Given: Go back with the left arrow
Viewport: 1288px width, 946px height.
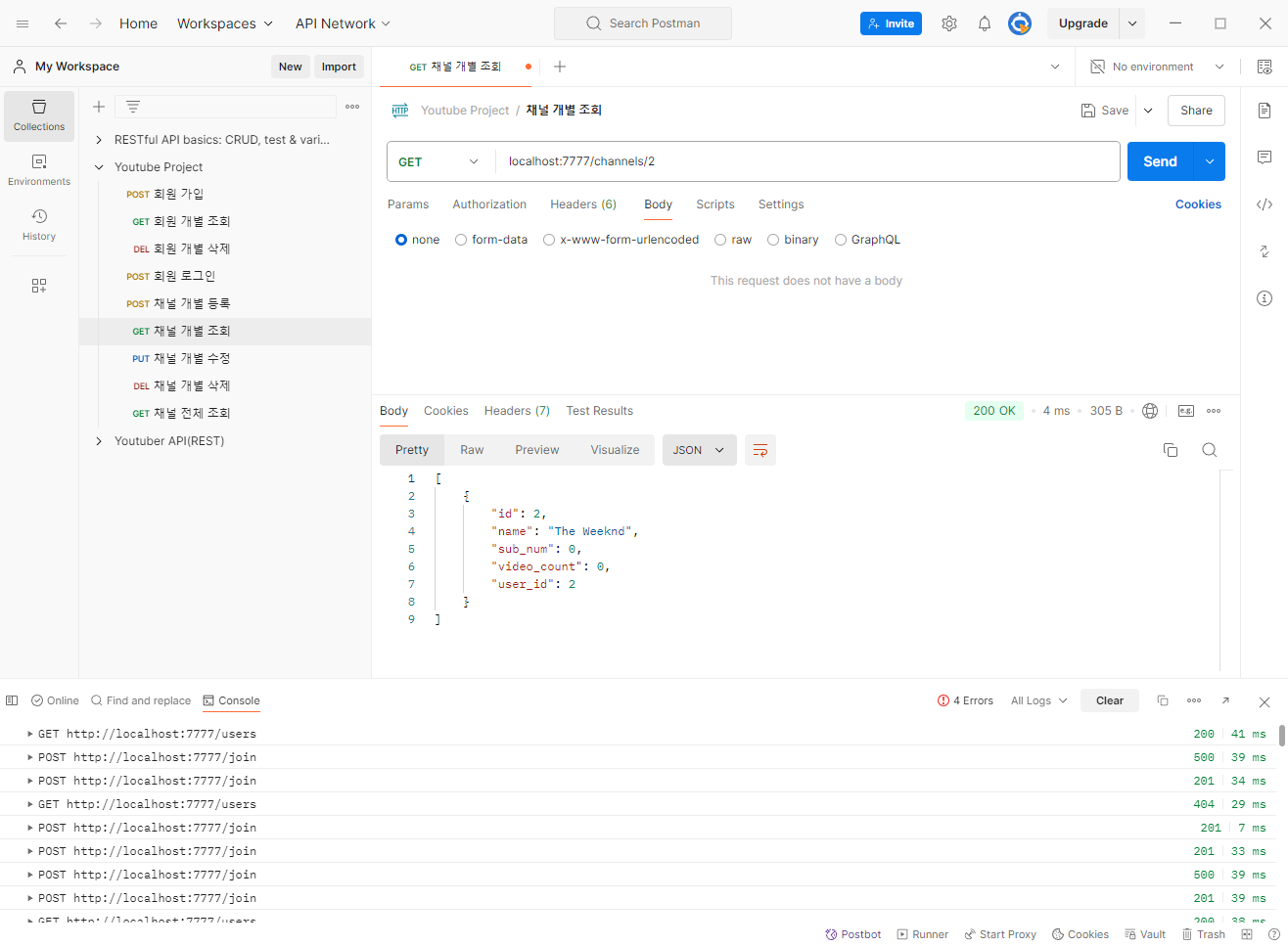Looking at the screenshot, I should (61, 23).
